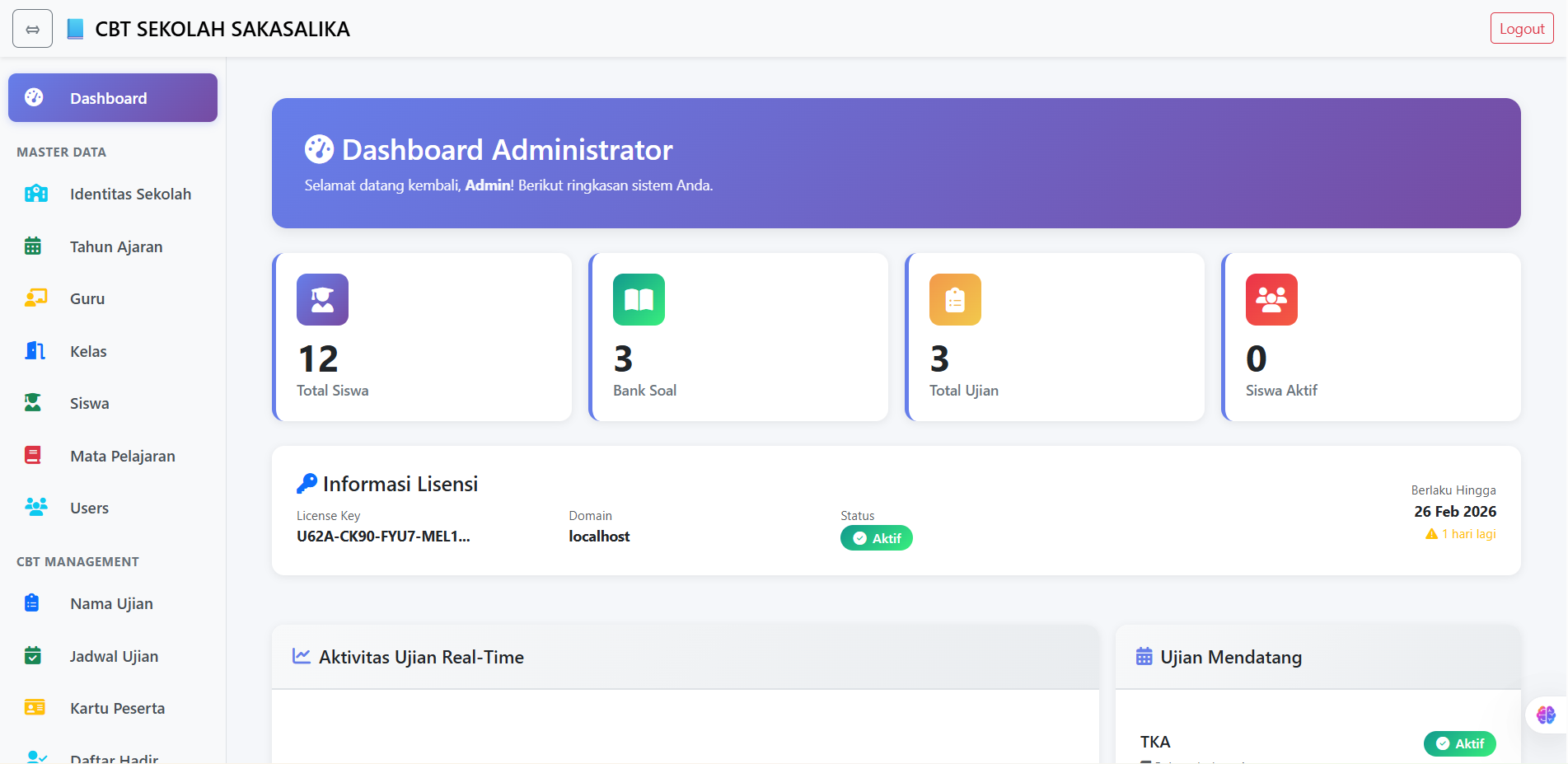Click the key icon beside Informasi Lisensi

coord(307,483)
